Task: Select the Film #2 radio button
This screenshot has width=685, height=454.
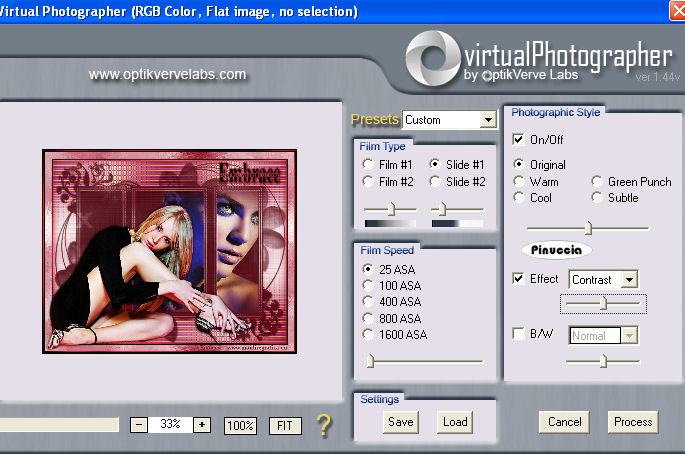Action: pyautogui.click(x=368, y=181)
